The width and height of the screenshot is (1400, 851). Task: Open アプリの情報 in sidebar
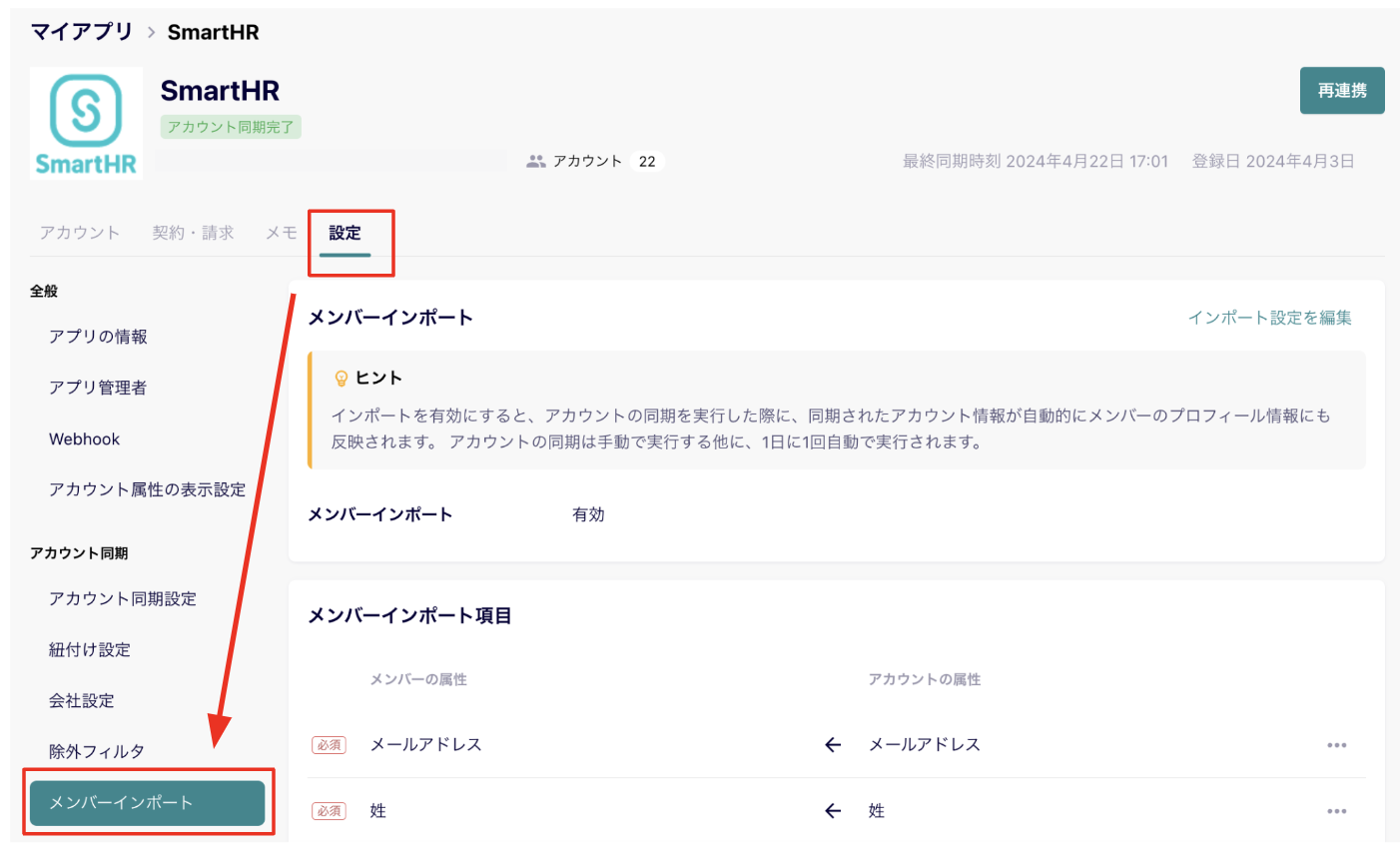pyautogui.click(x=98, y=337)
